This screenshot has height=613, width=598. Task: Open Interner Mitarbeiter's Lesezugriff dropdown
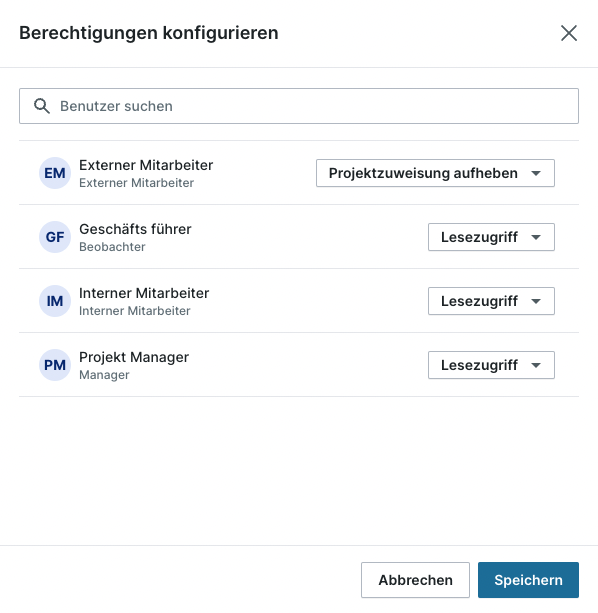click(491, 301)
